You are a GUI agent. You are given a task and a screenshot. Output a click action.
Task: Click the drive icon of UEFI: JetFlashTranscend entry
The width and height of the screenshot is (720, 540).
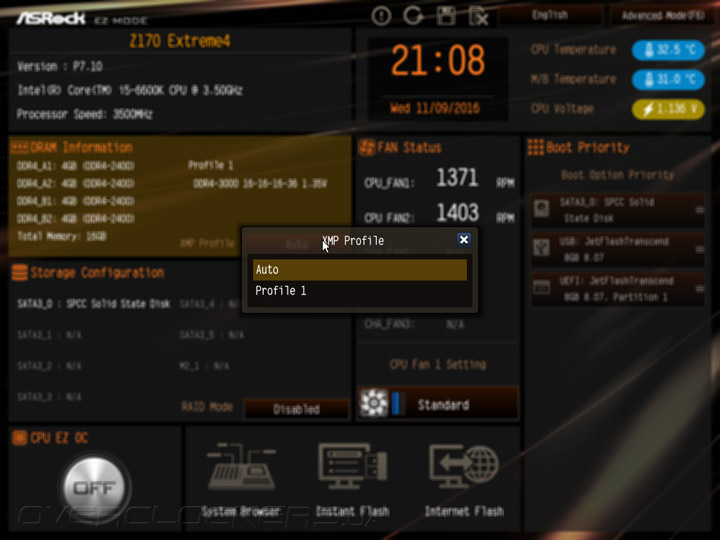pos(541,288)
